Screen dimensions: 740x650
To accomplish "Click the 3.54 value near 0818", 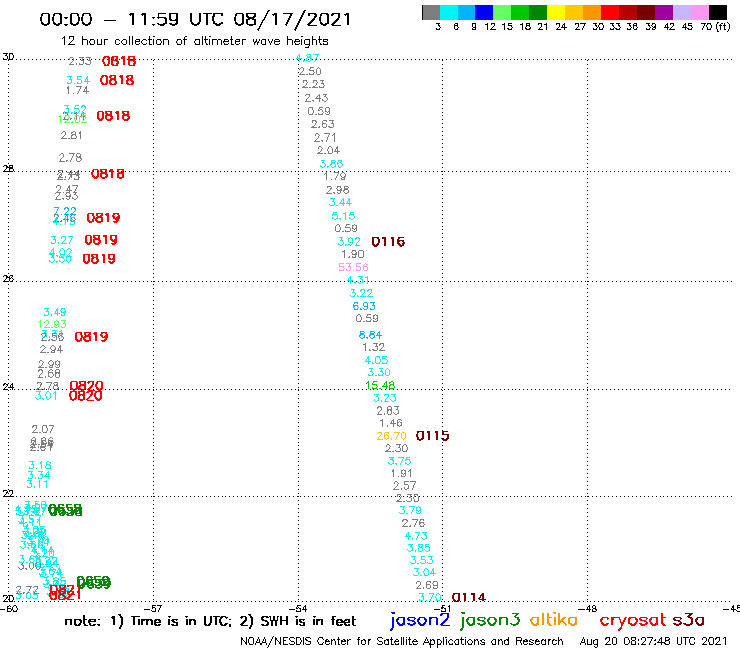I will coord(78,80).
